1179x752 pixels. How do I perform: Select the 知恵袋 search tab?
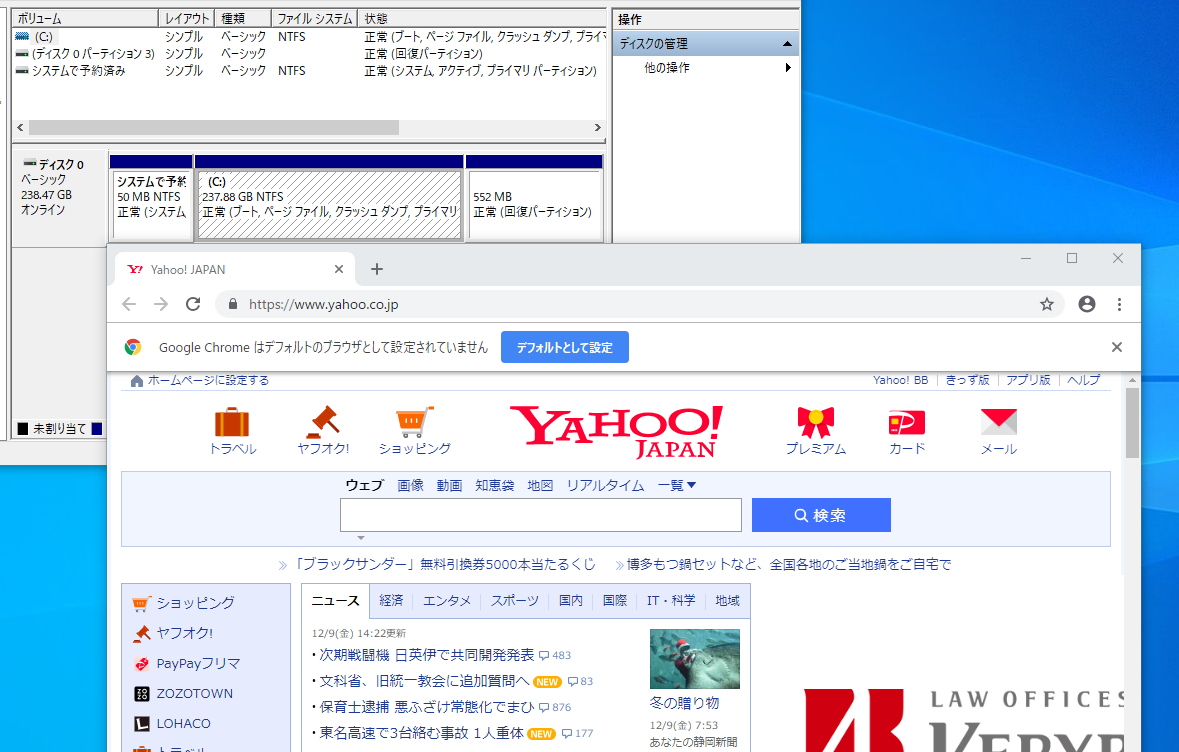pyautogui.click(x=495, y=485)
